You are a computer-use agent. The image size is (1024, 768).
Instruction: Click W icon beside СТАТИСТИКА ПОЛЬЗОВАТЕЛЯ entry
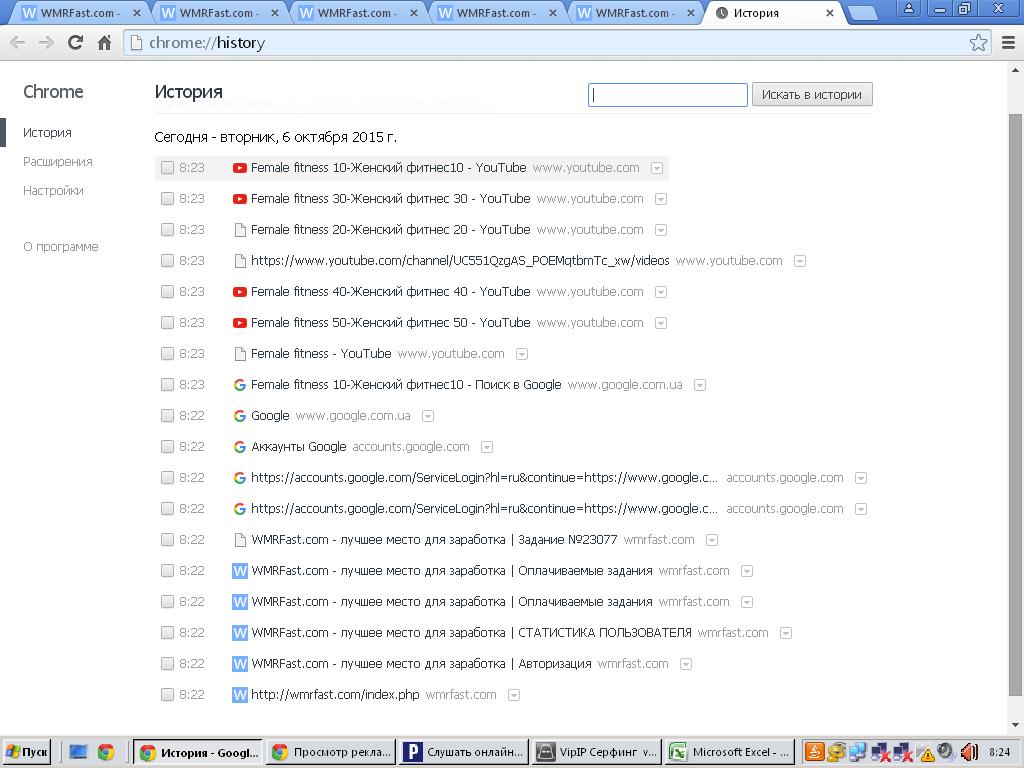tap(240, 633)
